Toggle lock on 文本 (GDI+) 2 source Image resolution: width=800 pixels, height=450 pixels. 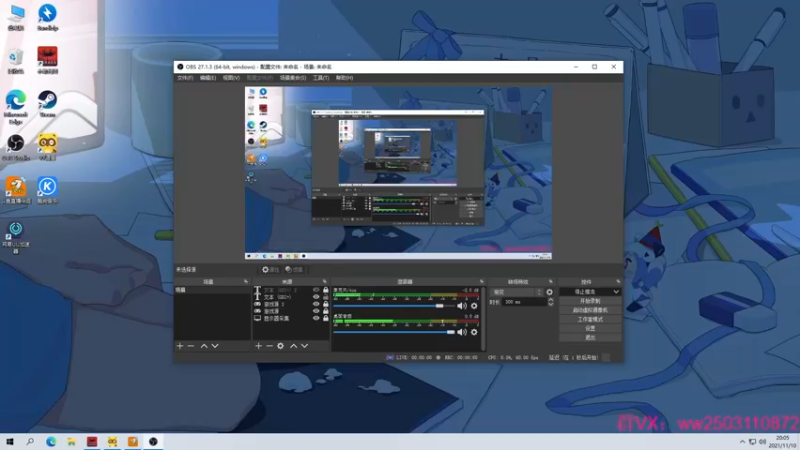326,290
